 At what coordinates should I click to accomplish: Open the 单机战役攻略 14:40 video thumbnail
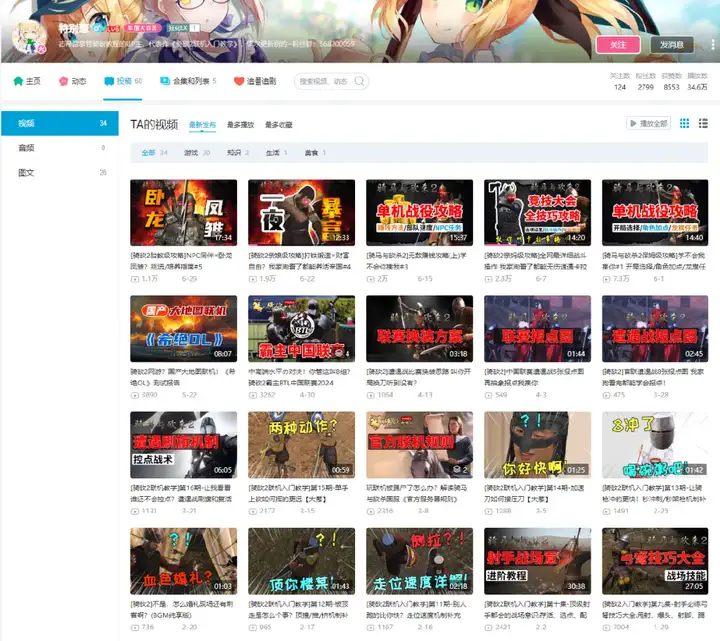pyautogui.click(x=655, y=213)
